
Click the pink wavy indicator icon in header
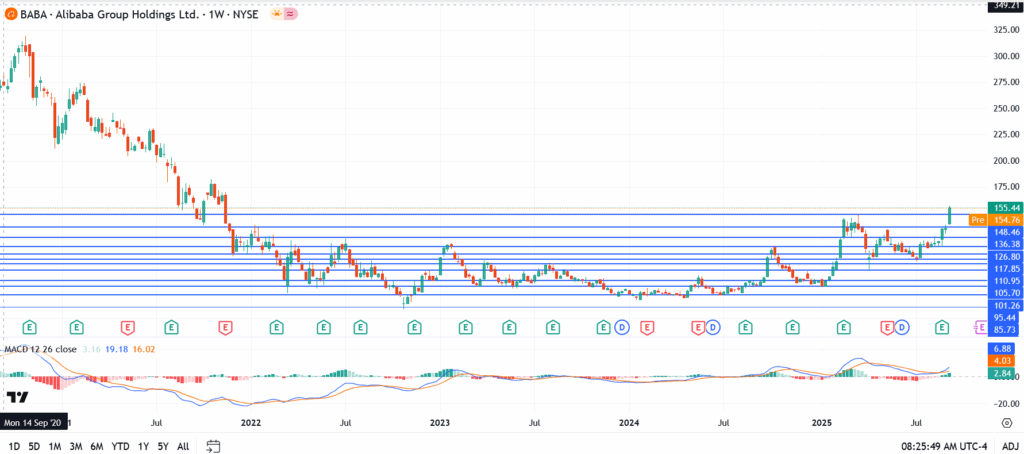(x=291, y=14)
